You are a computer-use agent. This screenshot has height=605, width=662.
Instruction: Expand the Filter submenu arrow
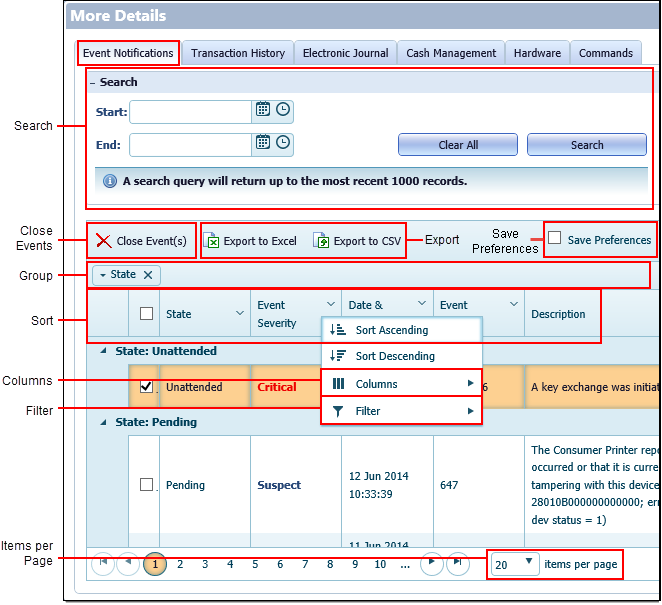(470, 411)
